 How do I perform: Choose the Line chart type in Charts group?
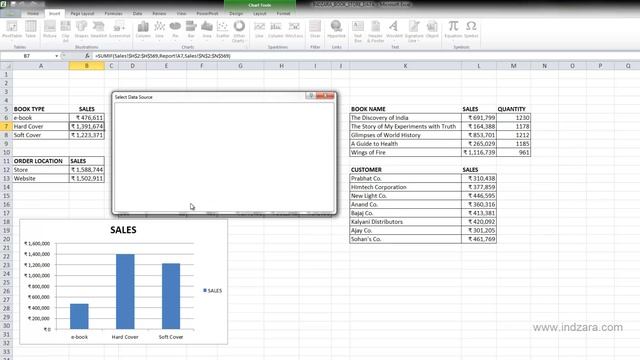click(x=159, y=29)
